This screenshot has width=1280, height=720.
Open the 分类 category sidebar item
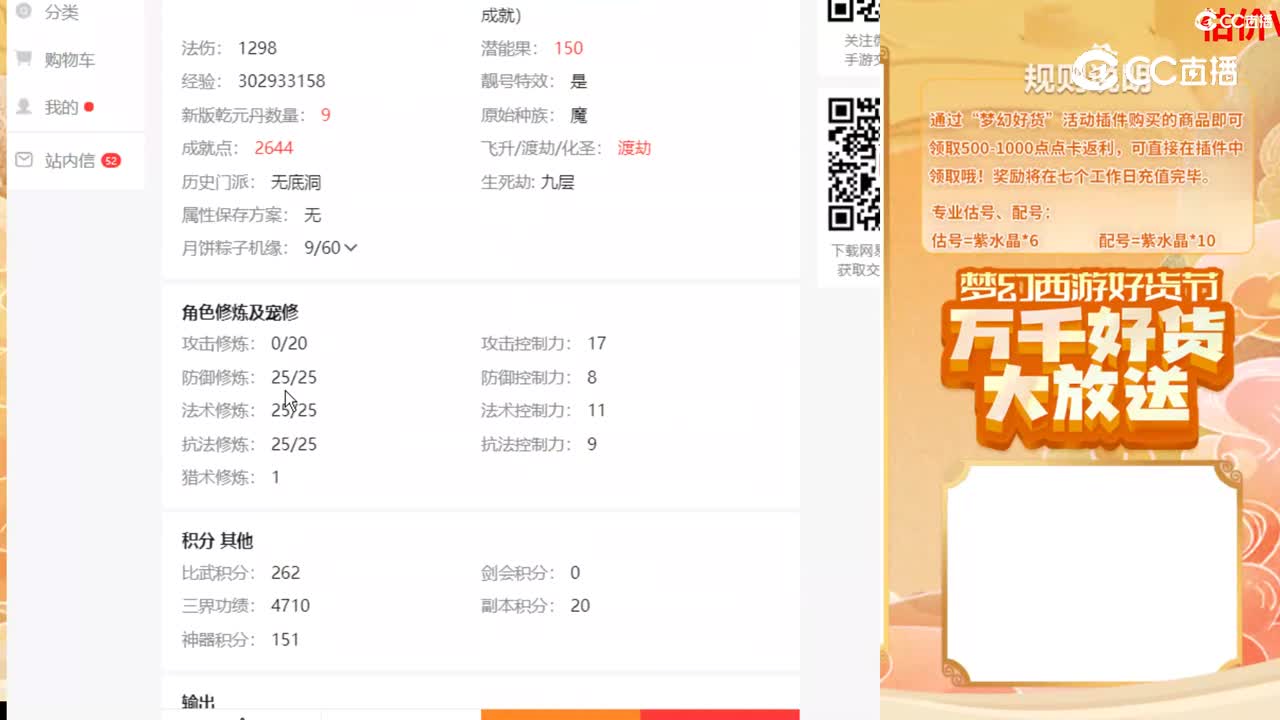coord(61,13)
